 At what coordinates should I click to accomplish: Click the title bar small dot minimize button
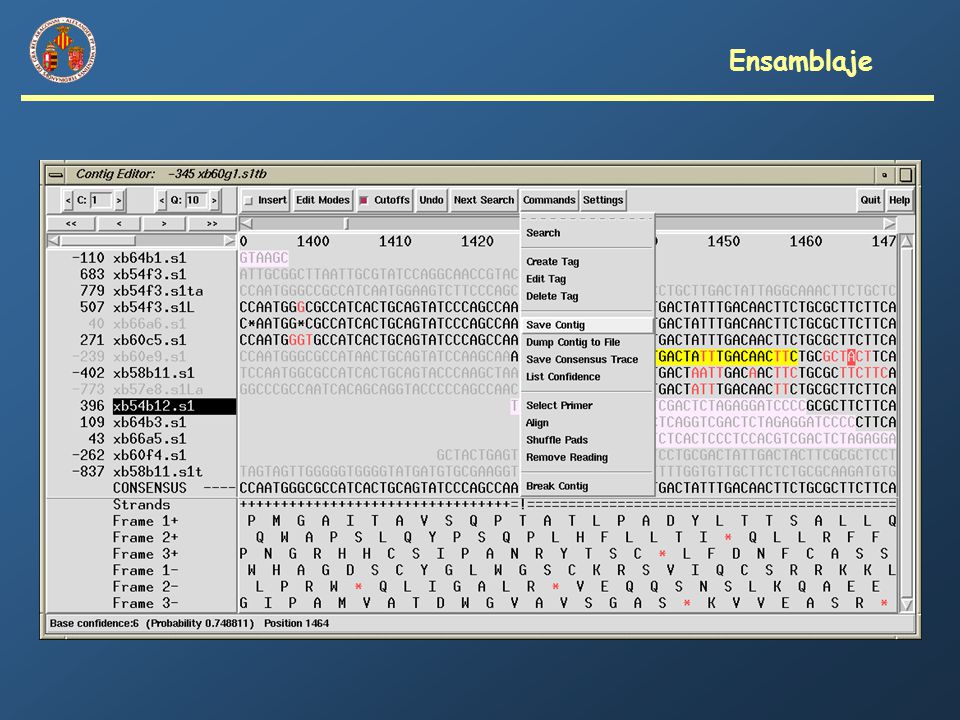coord(884,175)
